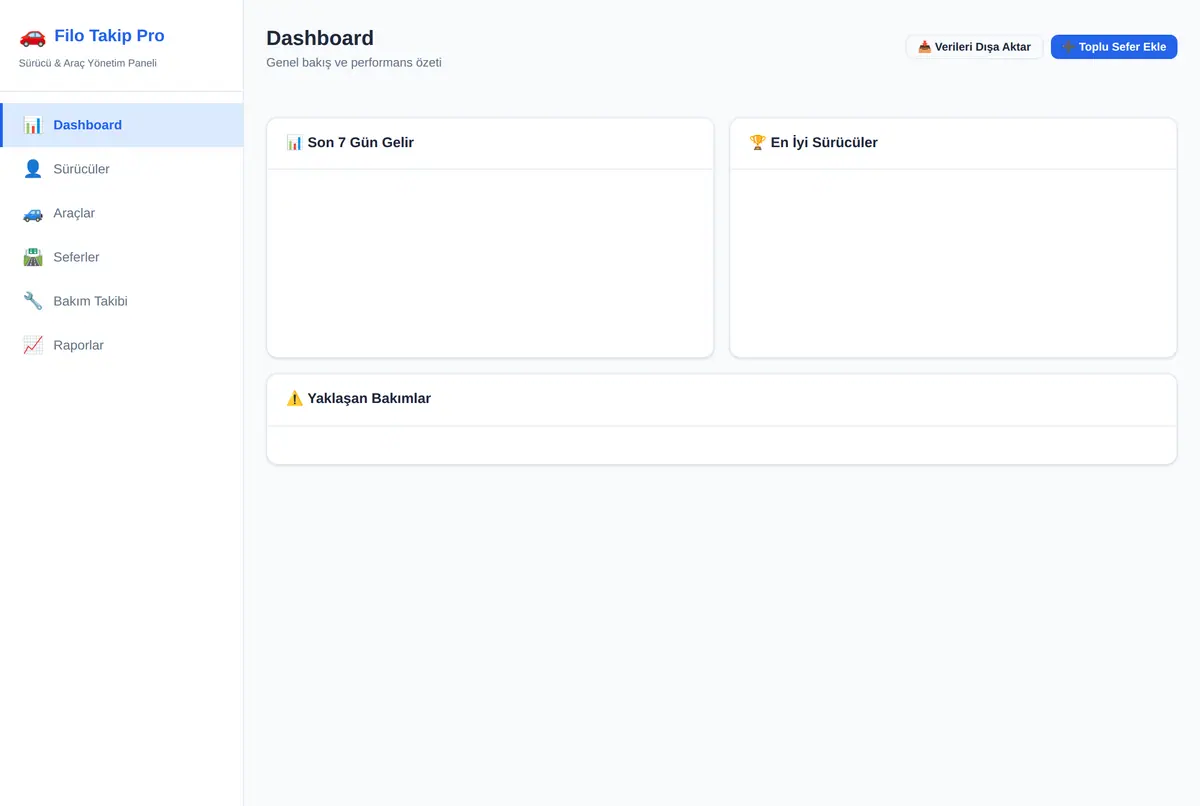The height and width of the screenshot is (806, 1200).
Task: Click the 'En İyi Sürücüler' card title
Action: coord(813,142)
